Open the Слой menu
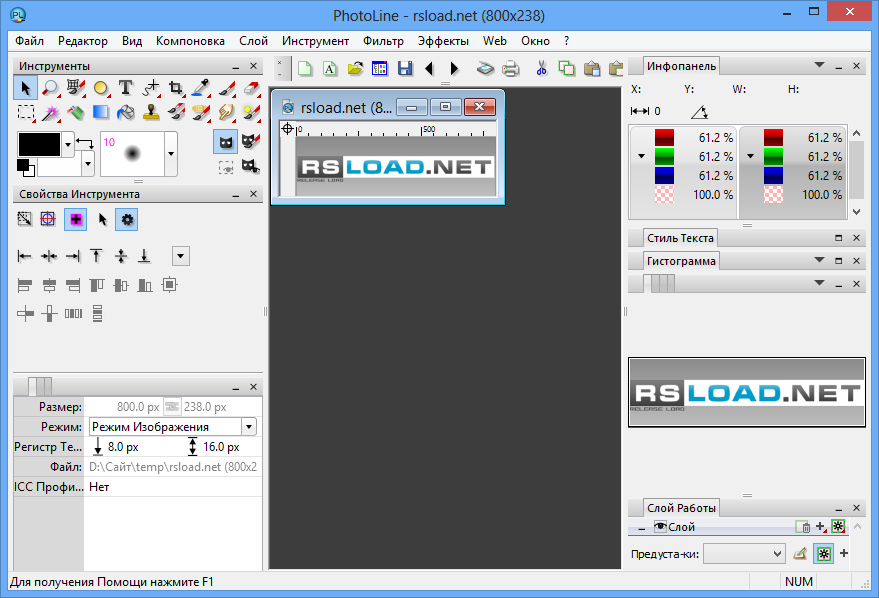The height and width of the screenshot is (598, 879). click(x=253, y=41)
